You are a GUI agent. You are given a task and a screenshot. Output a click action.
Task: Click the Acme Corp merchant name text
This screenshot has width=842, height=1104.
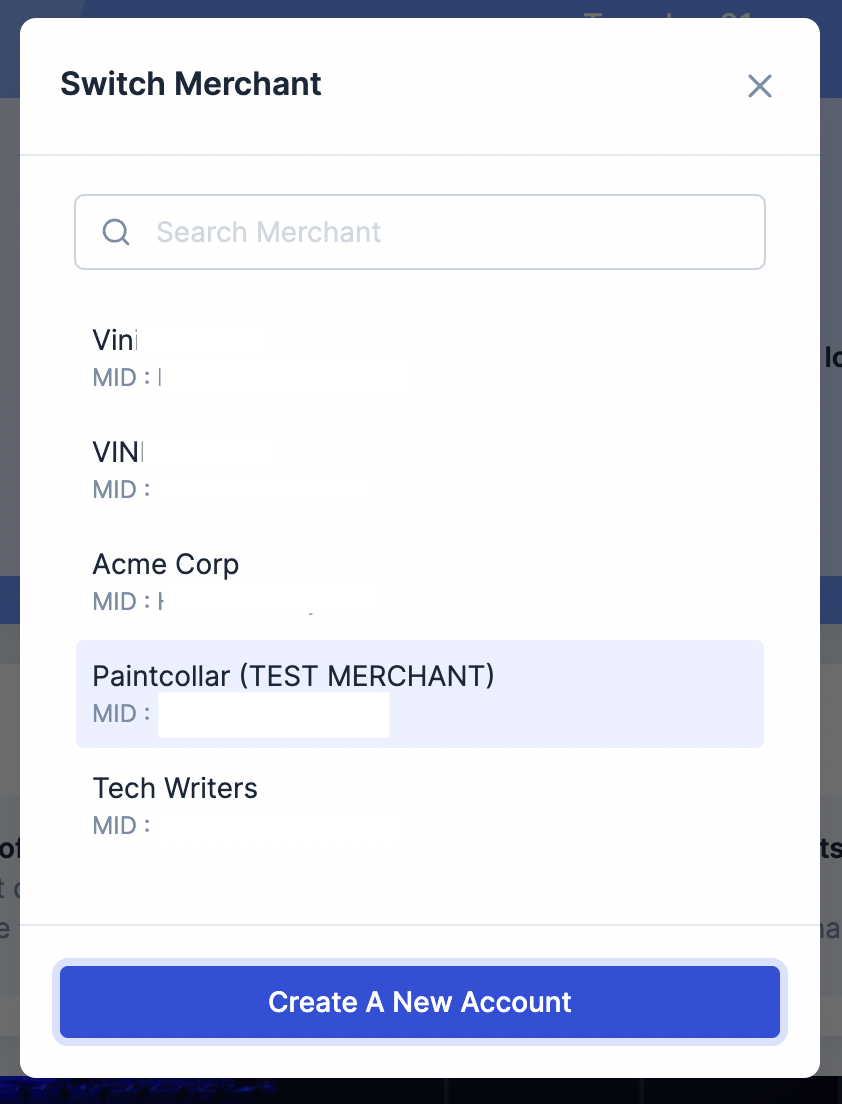click(x=165, y=564)
